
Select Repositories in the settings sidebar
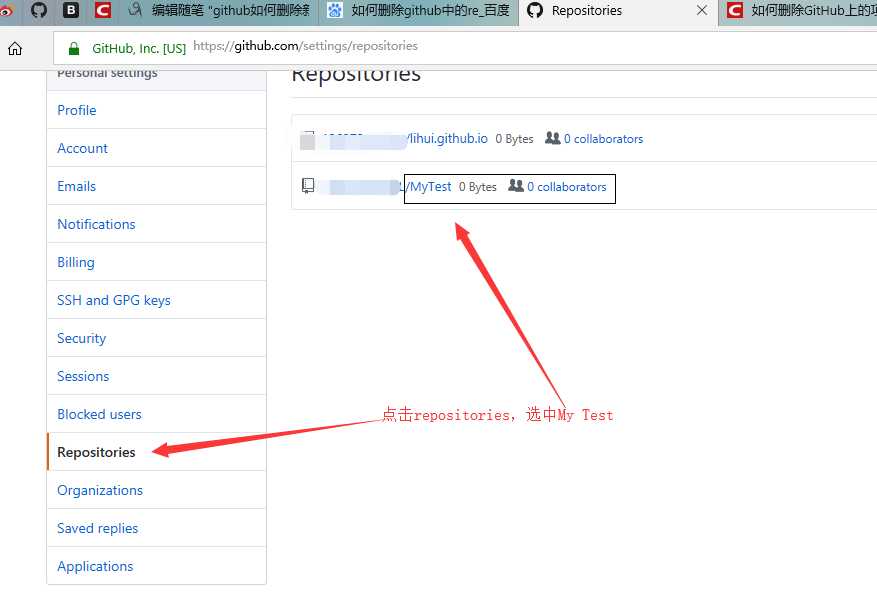157,452
